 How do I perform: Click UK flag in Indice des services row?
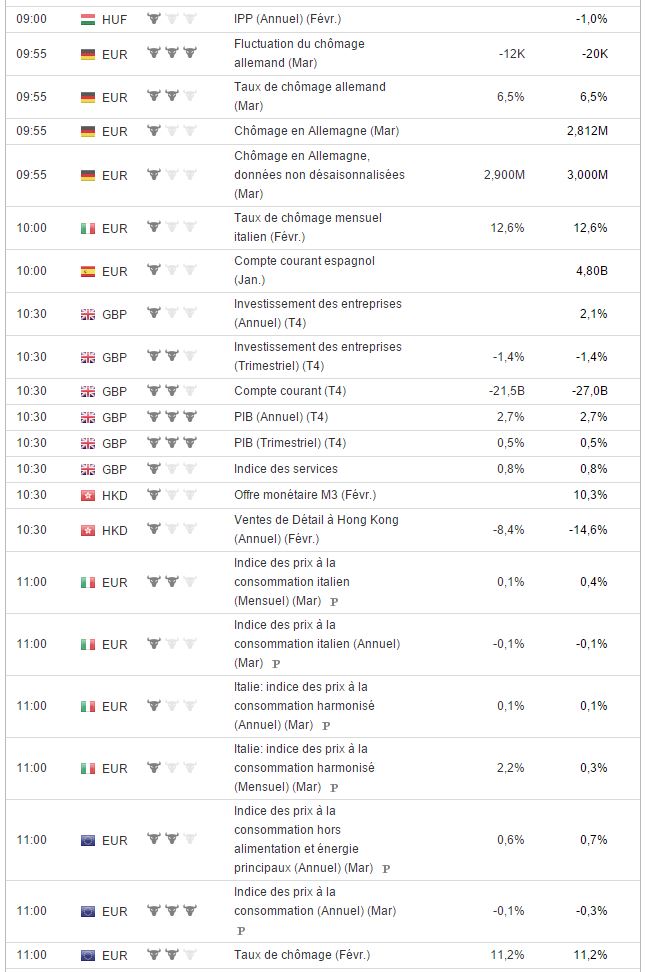pos(87,469)
